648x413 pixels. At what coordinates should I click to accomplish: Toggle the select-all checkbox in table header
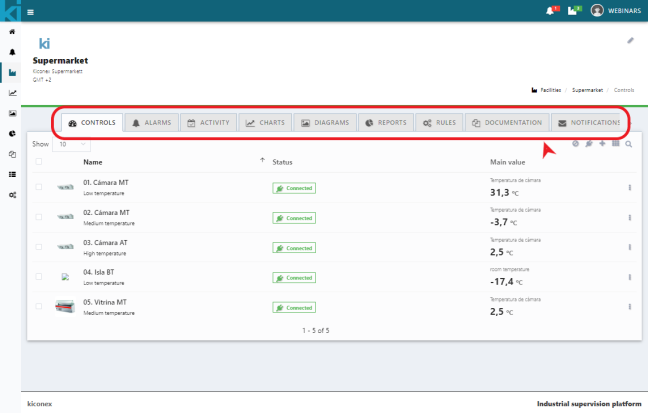(39, 161)
